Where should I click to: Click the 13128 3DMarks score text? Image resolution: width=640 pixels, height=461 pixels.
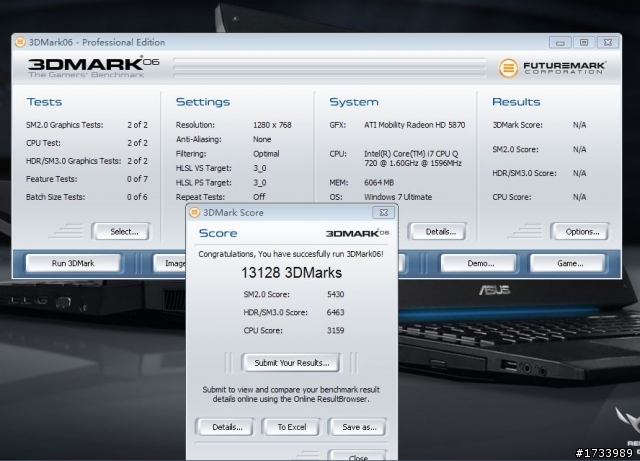[291, 273]
